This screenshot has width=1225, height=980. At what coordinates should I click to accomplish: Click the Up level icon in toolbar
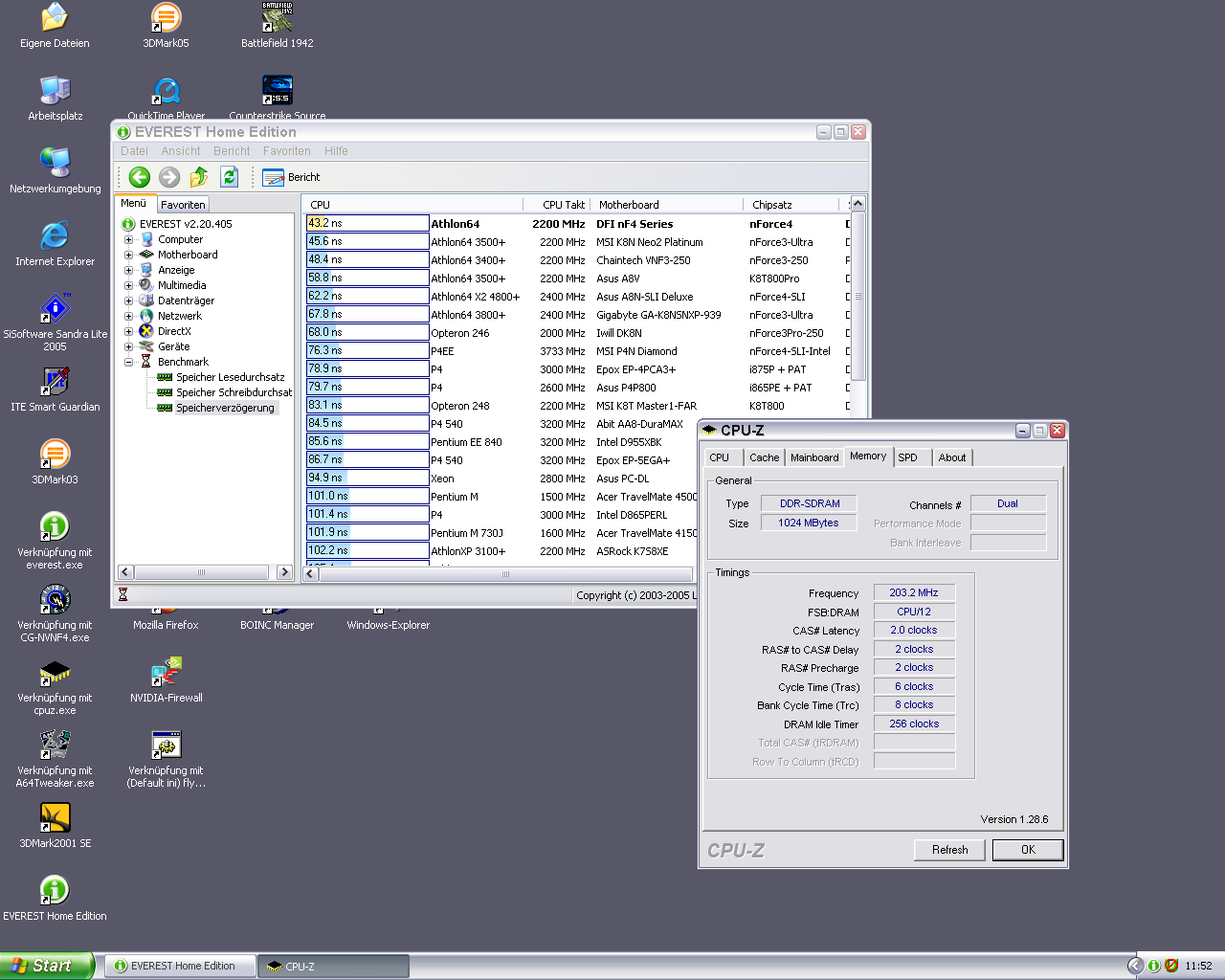199,177
